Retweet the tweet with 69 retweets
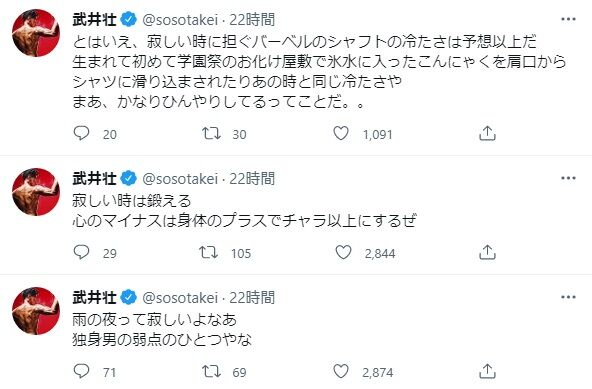The image size is (592, 389). [211, 372]
